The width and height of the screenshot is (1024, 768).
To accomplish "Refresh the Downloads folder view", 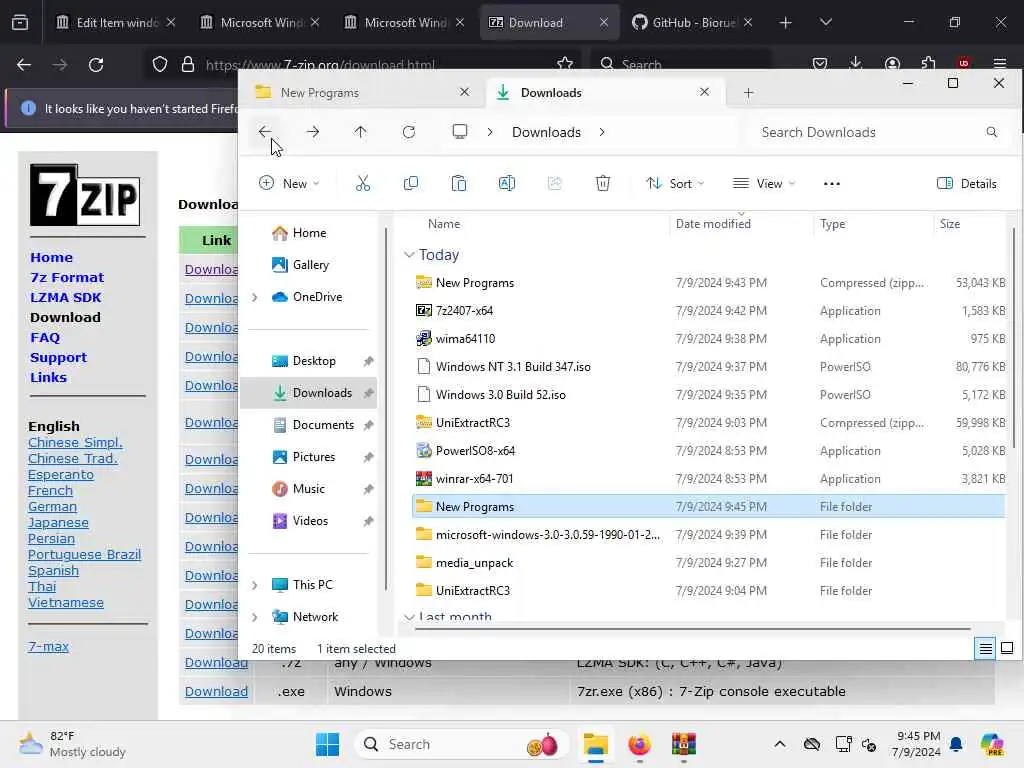I will pos(409,132).
